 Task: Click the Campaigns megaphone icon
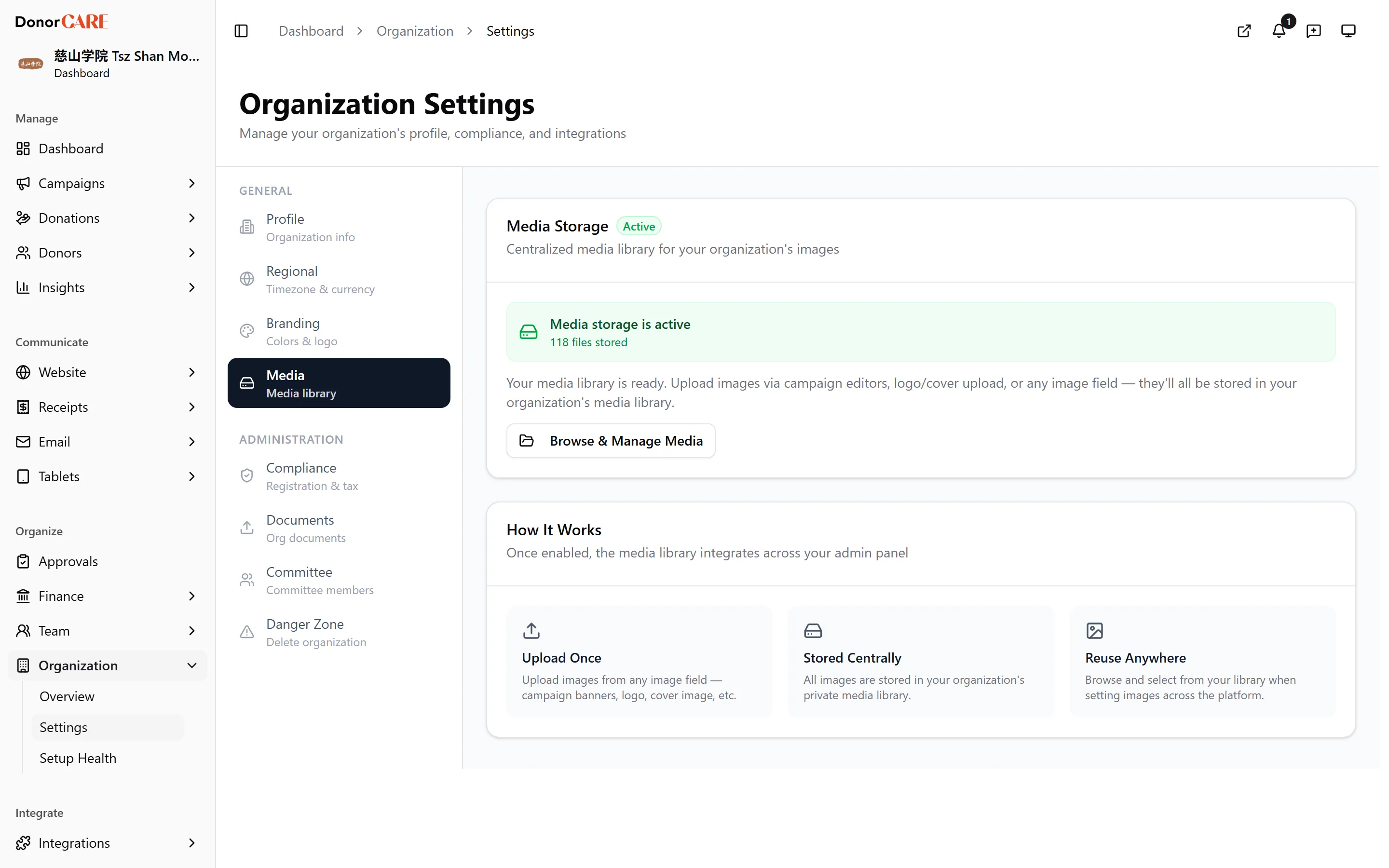click(x=23, y=183)
